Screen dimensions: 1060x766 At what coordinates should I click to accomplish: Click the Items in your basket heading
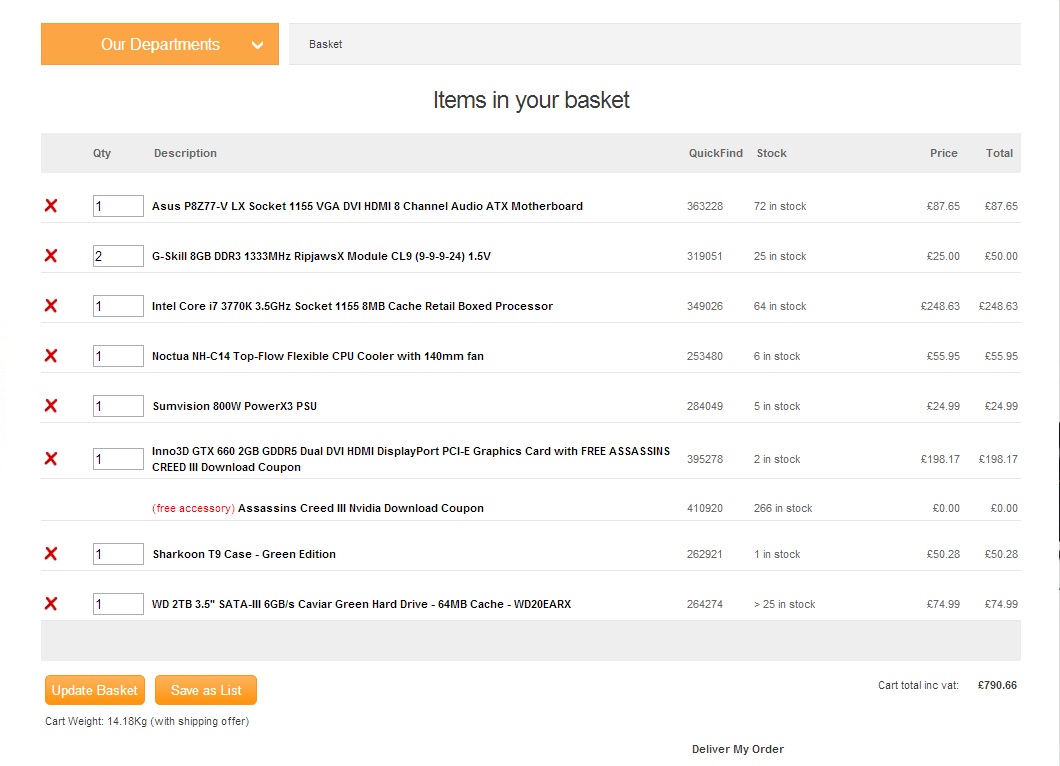(531, 100)
